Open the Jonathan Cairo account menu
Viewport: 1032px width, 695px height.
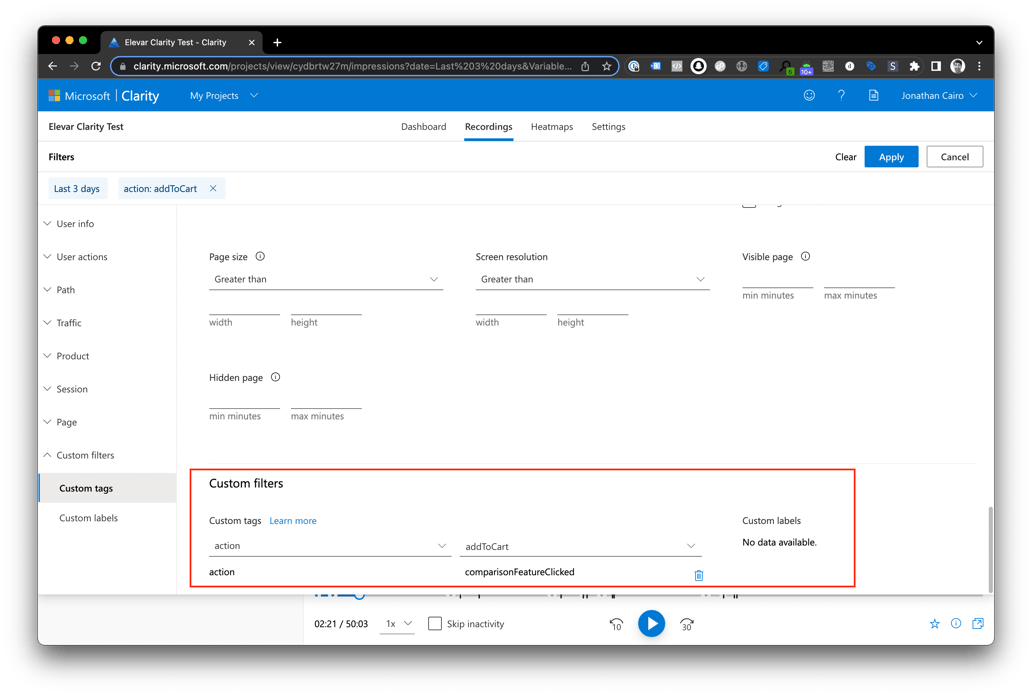[939, 95]
